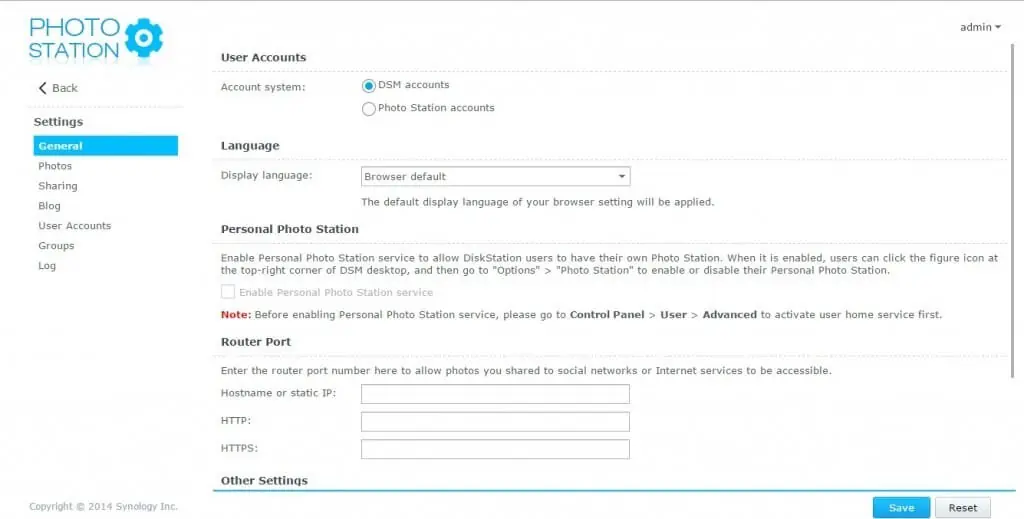Screen dimensions: 1024x519
Task: View the Log page
Action: pos(47,266)
